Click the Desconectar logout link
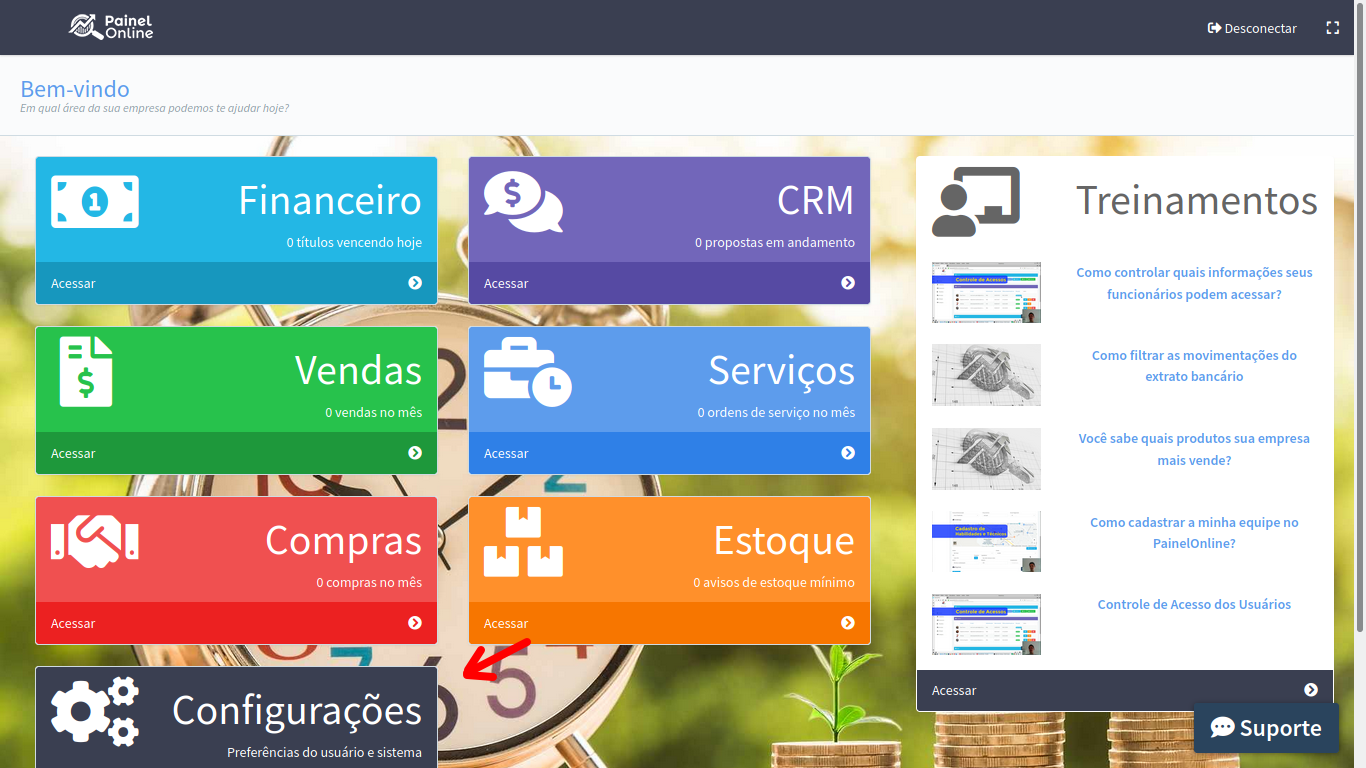This screenshot has height=768, width=1366. click(1252, 28)
